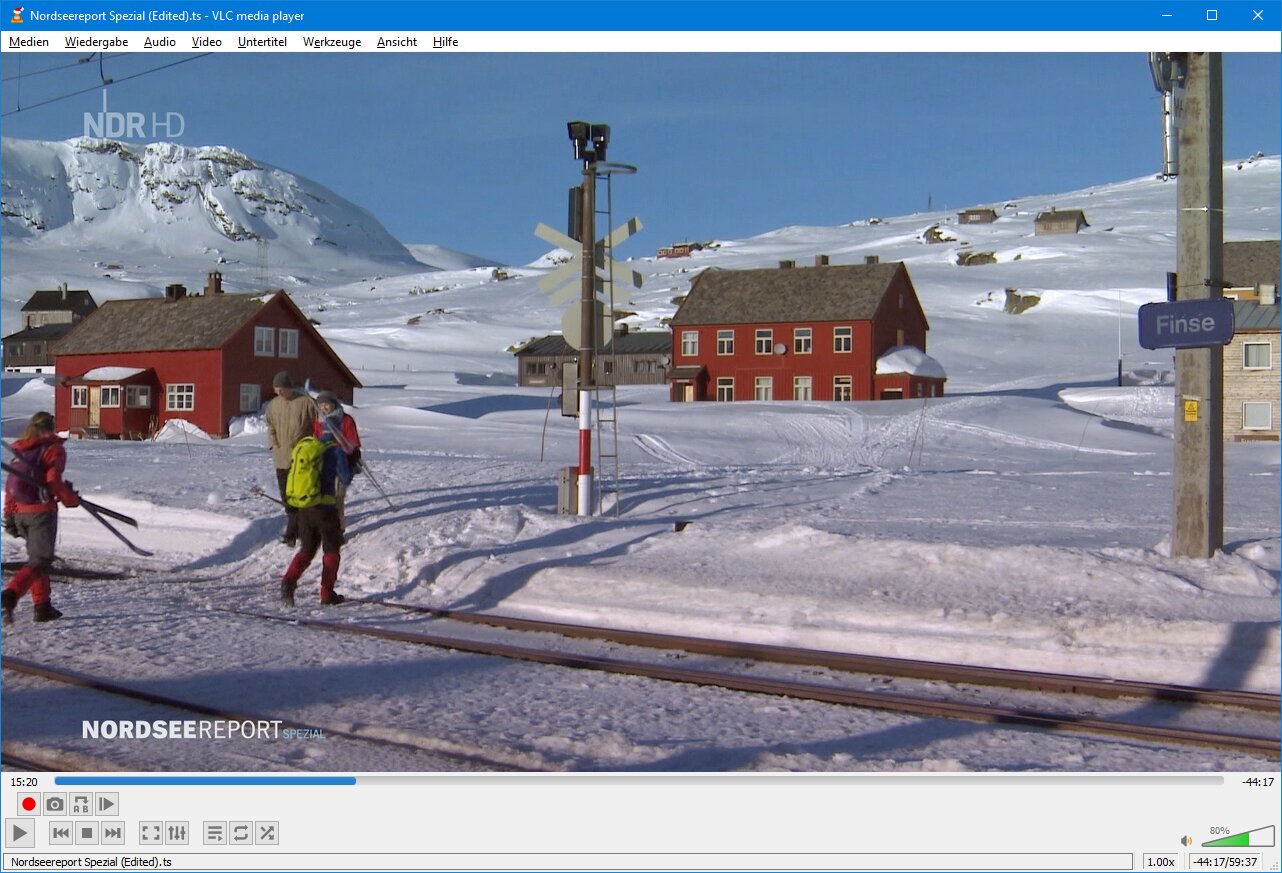The height and width of the screenshot is (873, 1282).
Task: Open the Medien menu
Action: (x=29, y=42)
